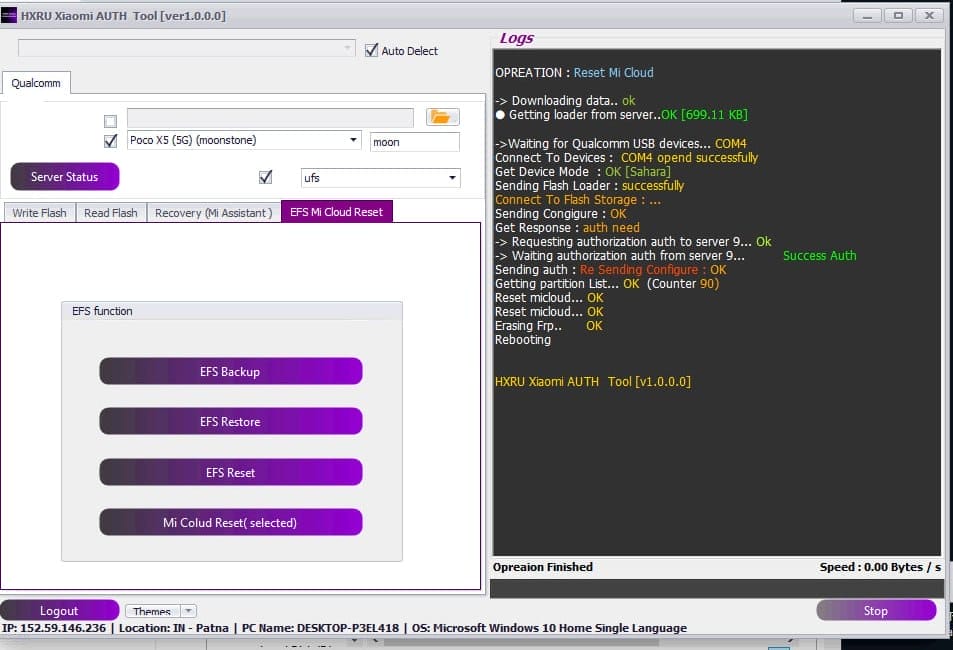Screen dimensions: 953x650
Task: Open the port selection dropdown at top
Action: click(x=348, y=48)
